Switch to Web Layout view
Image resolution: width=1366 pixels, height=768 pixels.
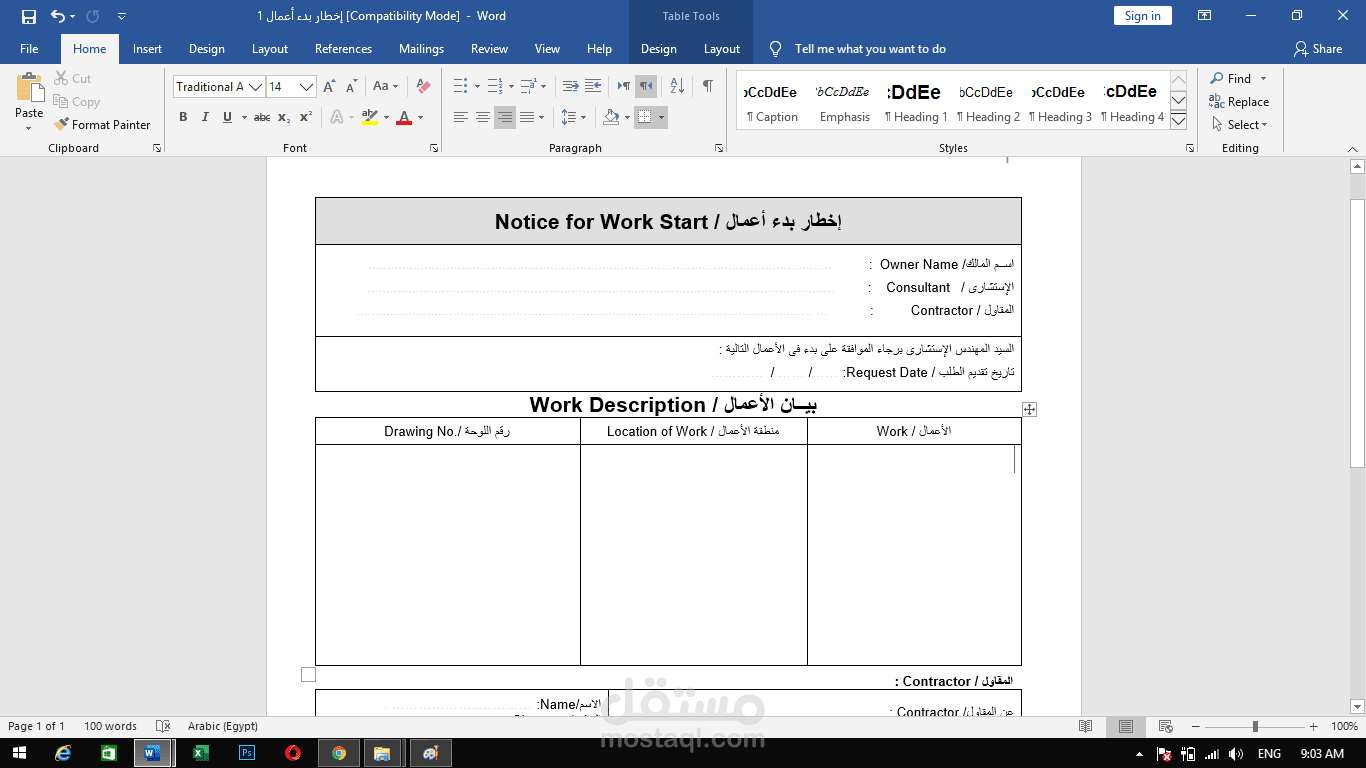[1165, 726]
